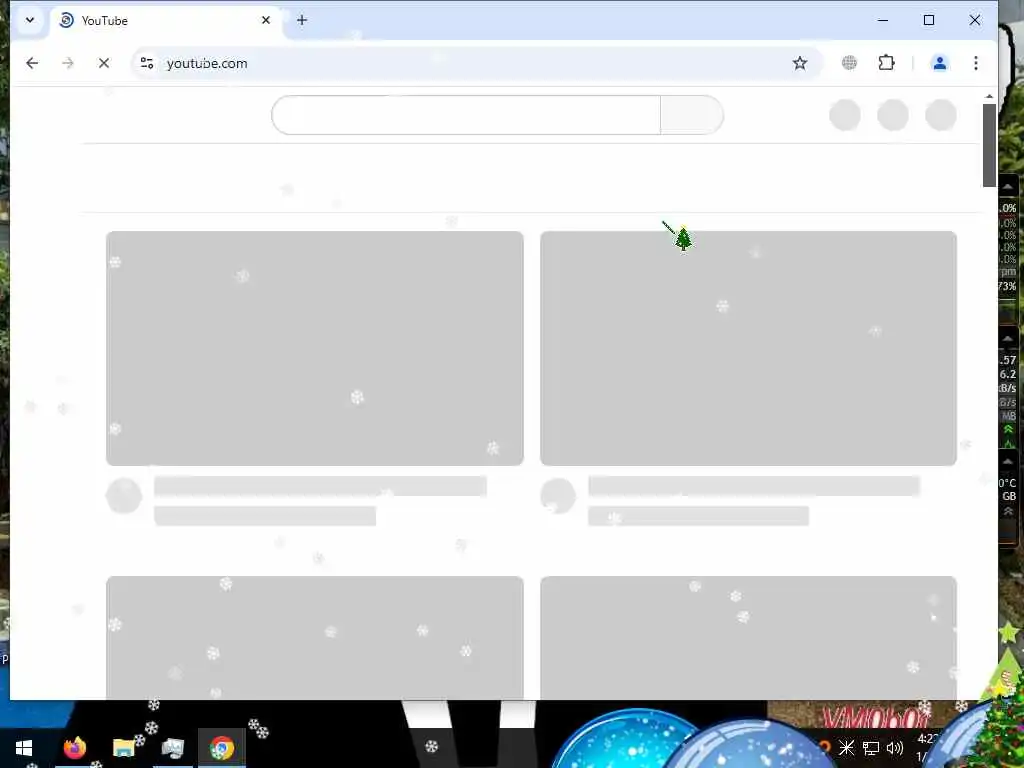Click the youtube.com address bar

pyautogui.click(x=477, y=63)
